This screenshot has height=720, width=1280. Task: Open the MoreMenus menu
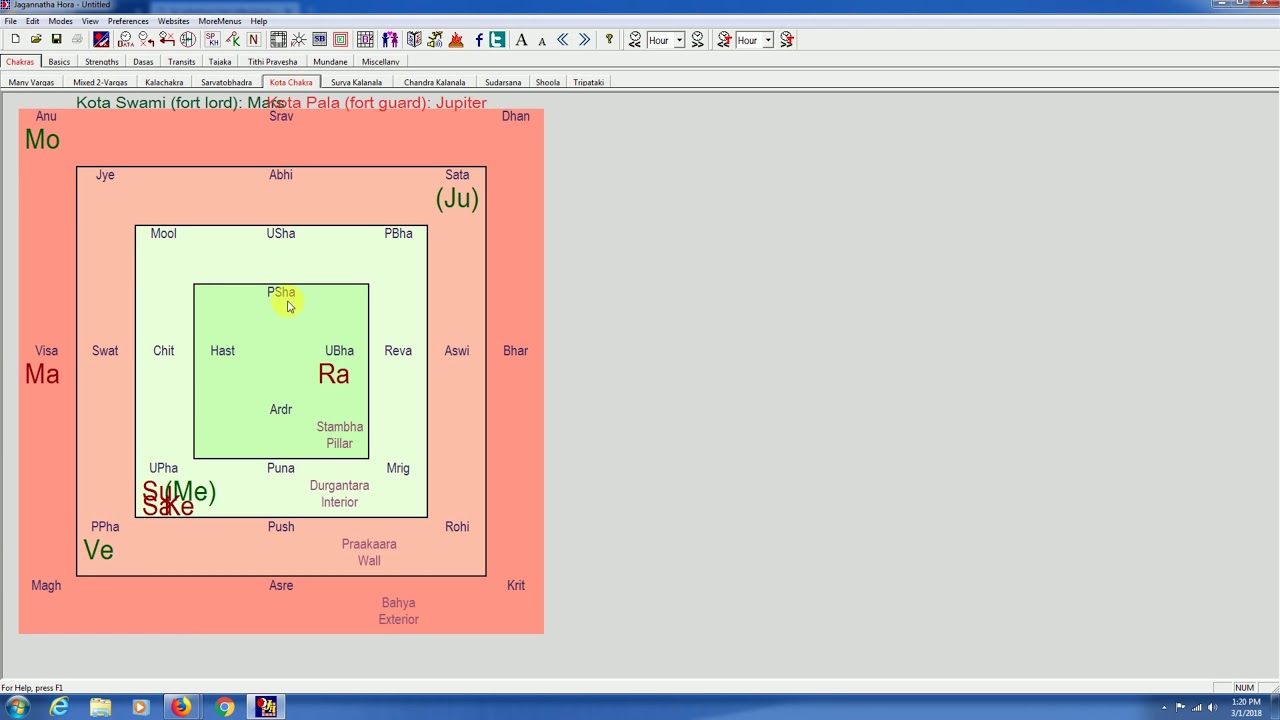point(219,21)
